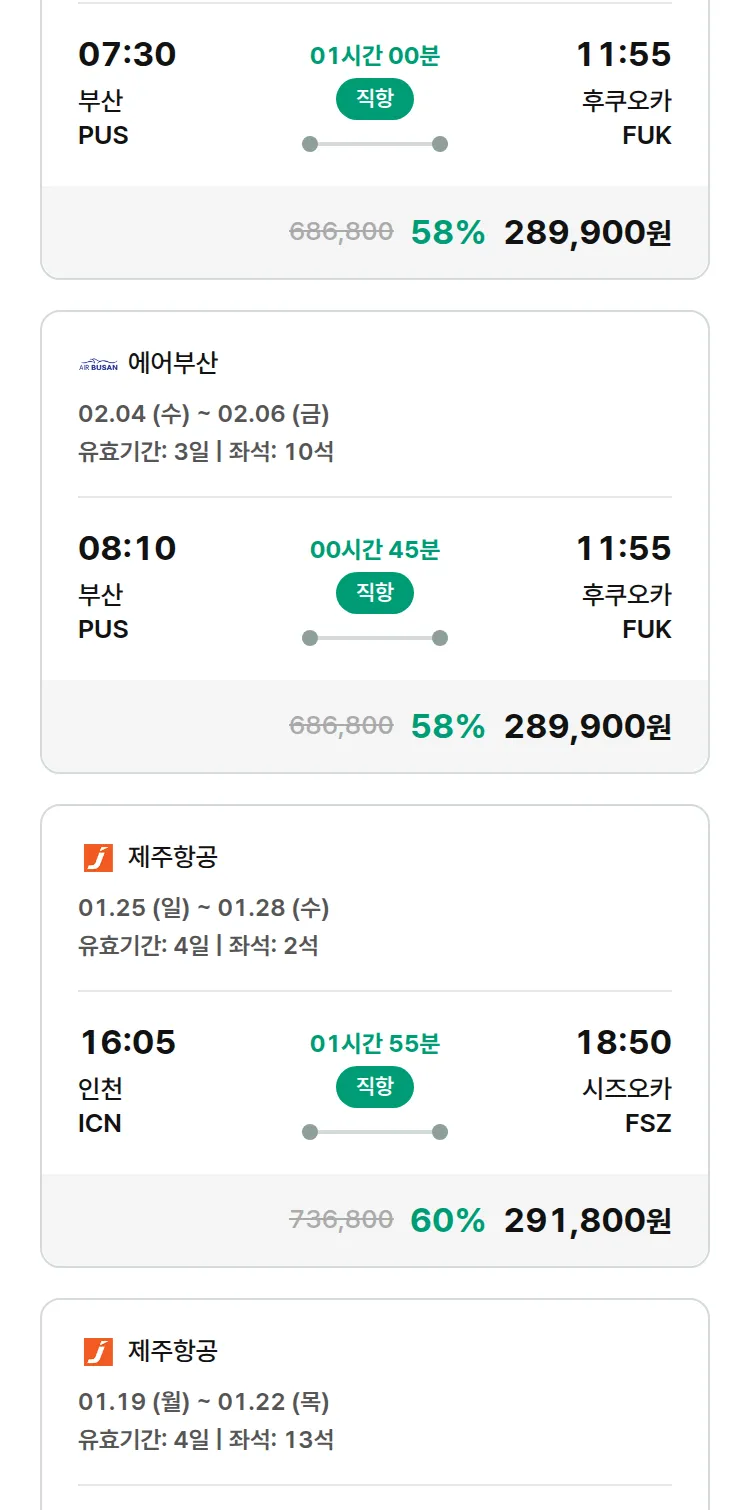Click the 16:05 departure time from 인천

pyautogui.click(x=128, y=1042)
